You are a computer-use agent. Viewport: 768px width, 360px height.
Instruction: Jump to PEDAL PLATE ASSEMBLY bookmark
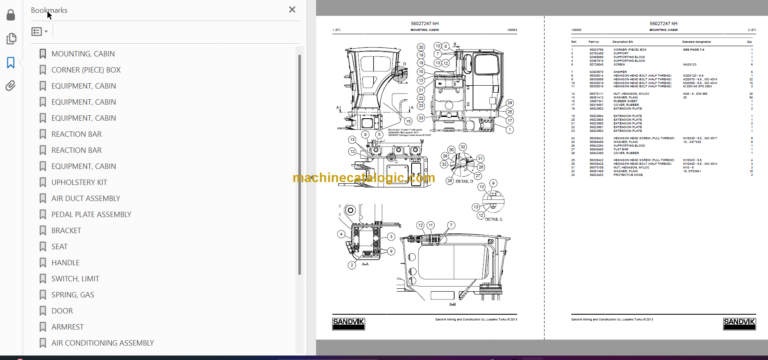(91, 215)
